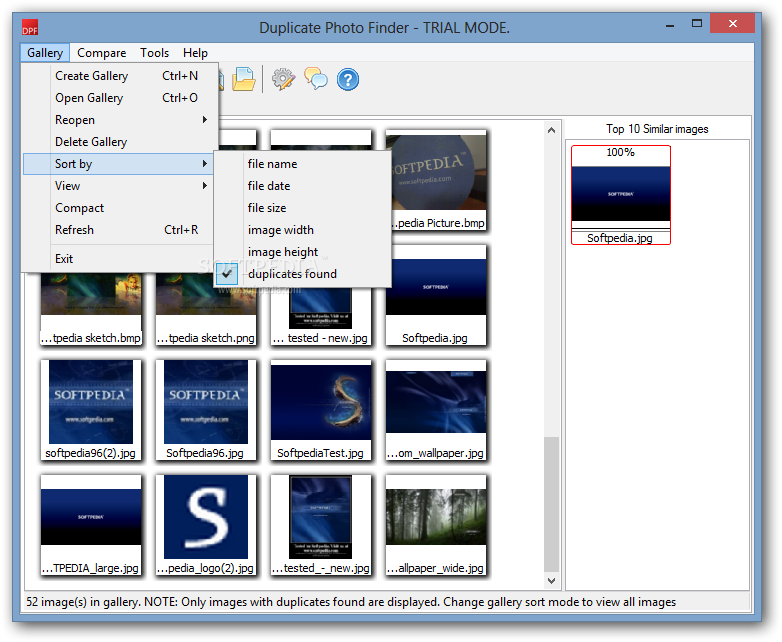
Task: Select the ... tested - new.jpg thumbnail
Action: tap(321, 317)
